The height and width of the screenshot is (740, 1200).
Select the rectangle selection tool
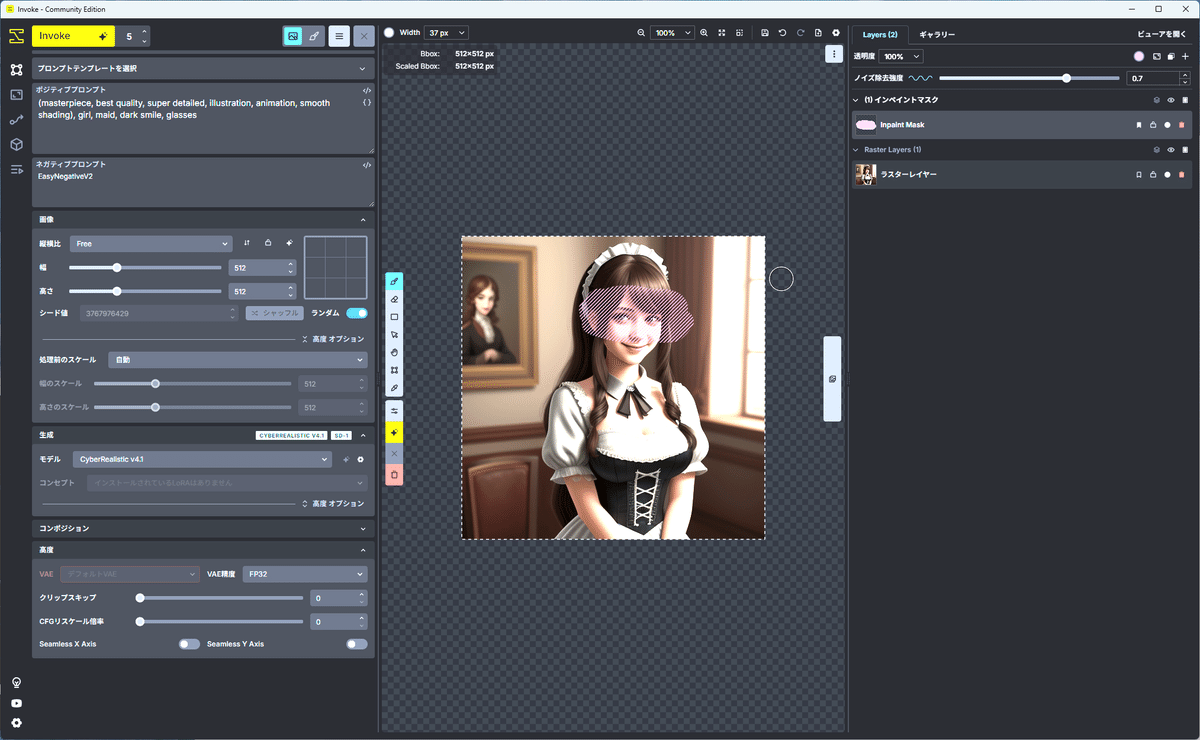click(394, 317)
